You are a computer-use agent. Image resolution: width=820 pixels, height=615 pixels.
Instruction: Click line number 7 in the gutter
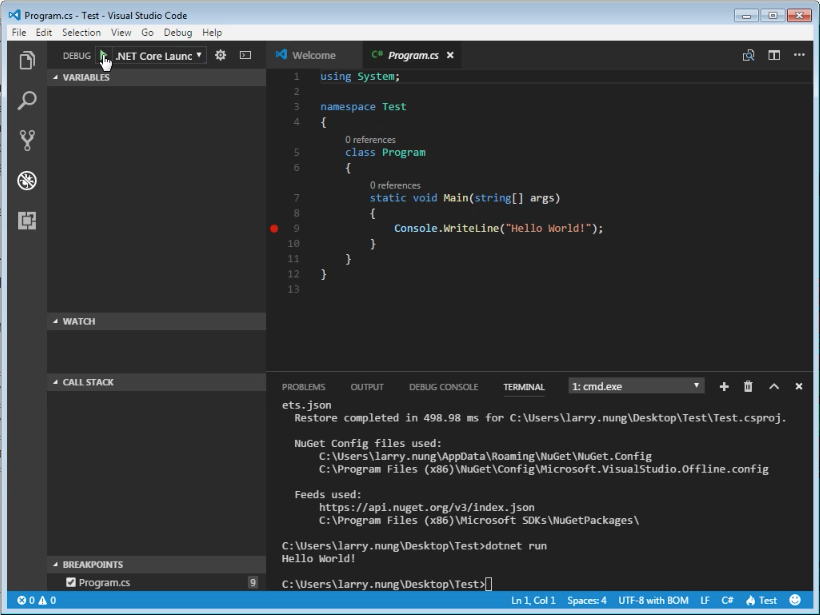pos(297,198)
